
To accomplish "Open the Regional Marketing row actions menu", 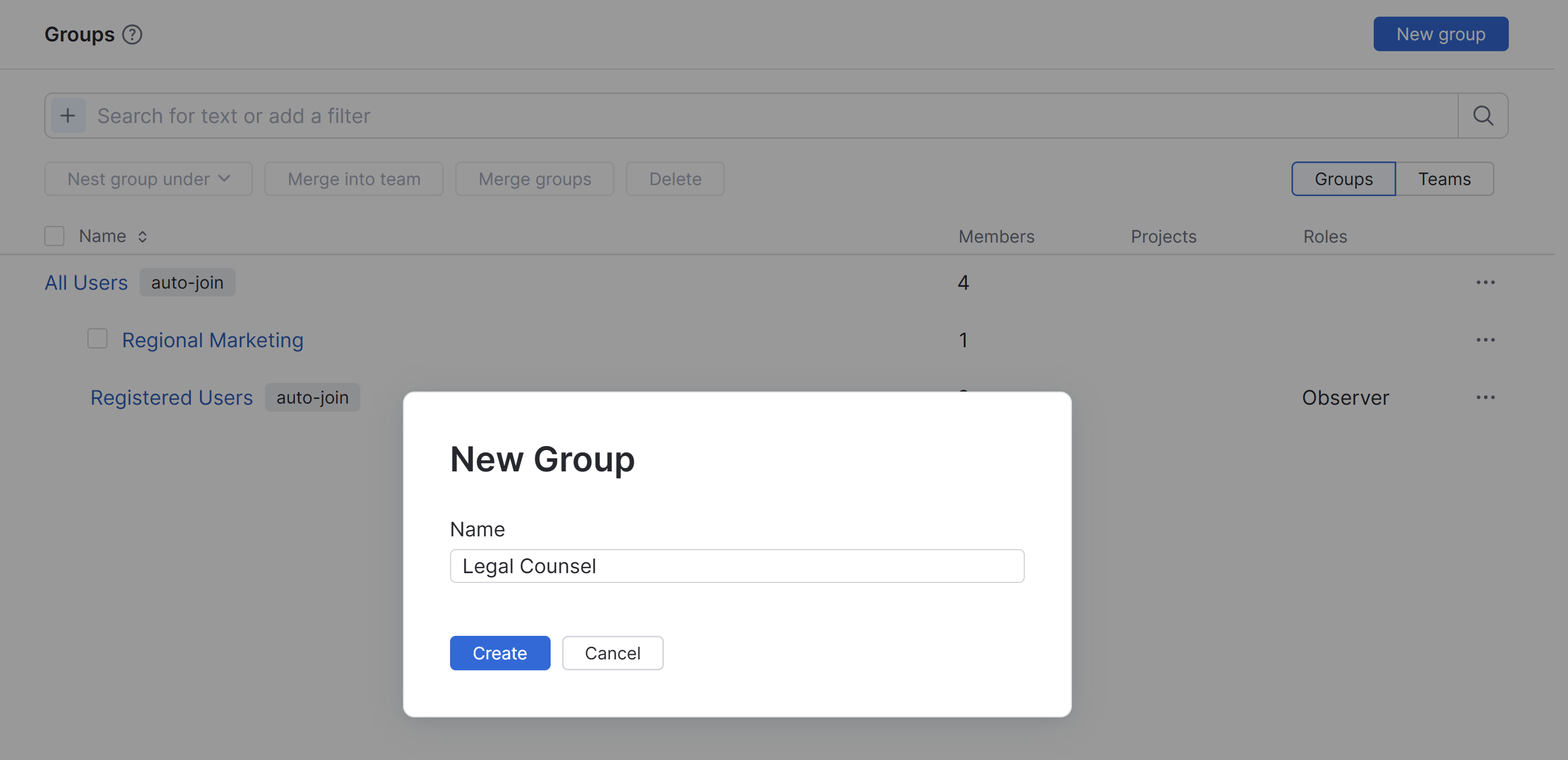I will point(1486,339).
